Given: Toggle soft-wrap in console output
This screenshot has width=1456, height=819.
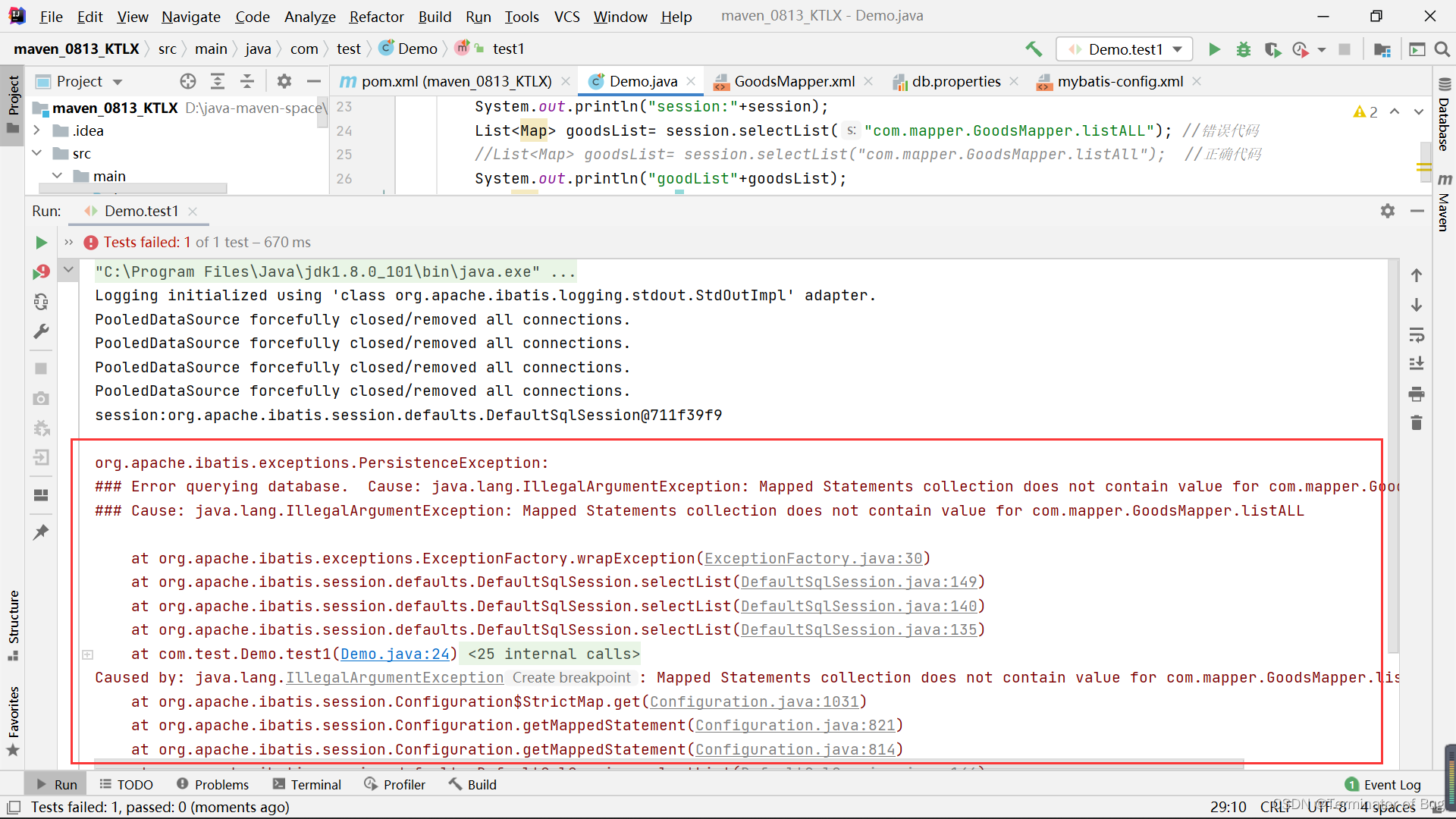Looking at the screenshot, I should (1417, 335).
